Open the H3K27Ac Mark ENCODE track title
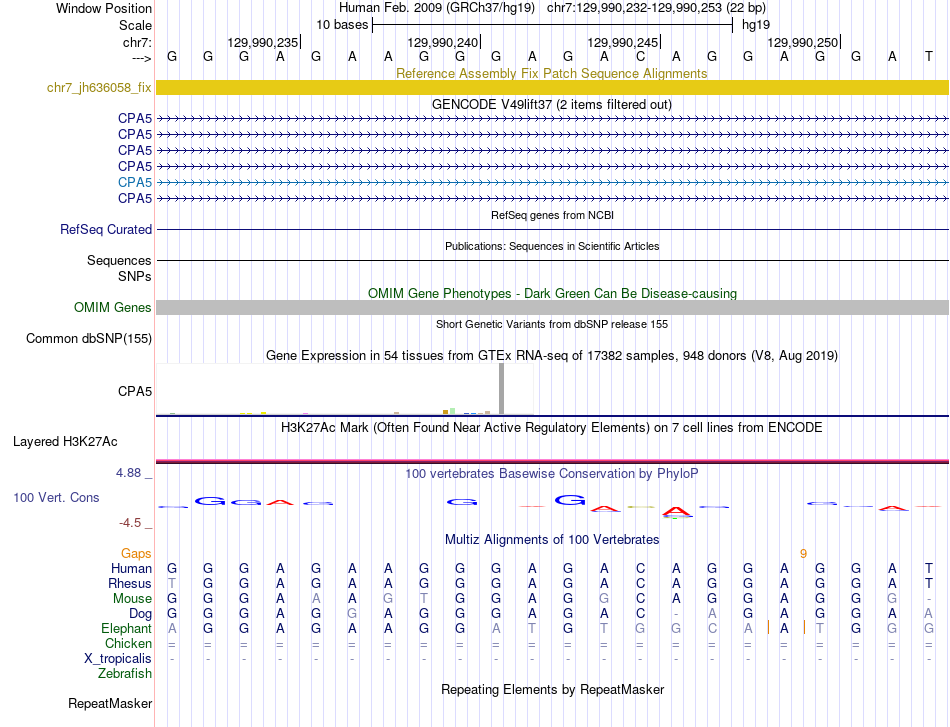This screenshot has width=950, height=727. coord(551,428)
